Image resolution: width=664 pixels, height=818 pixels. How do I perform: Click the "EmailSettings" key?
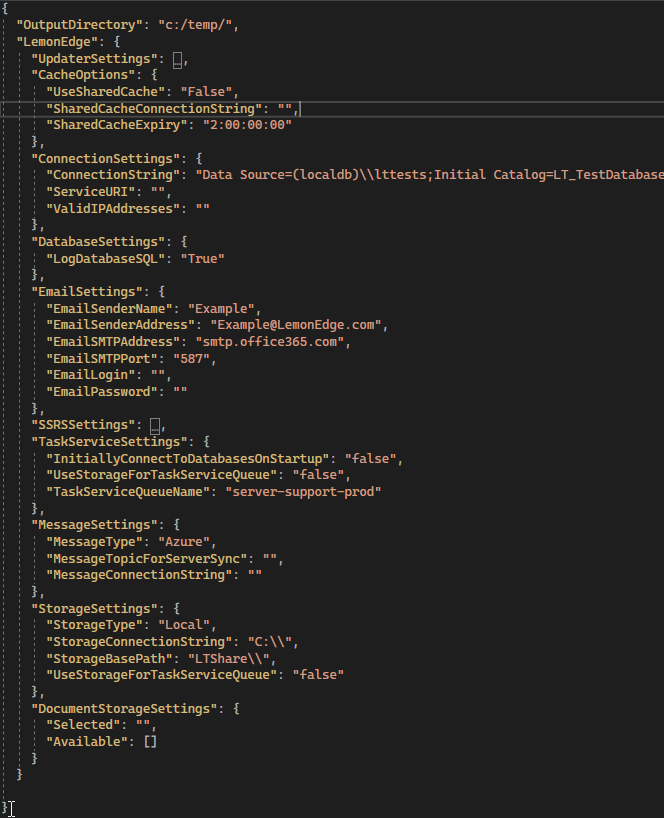[x=87, y=292]
